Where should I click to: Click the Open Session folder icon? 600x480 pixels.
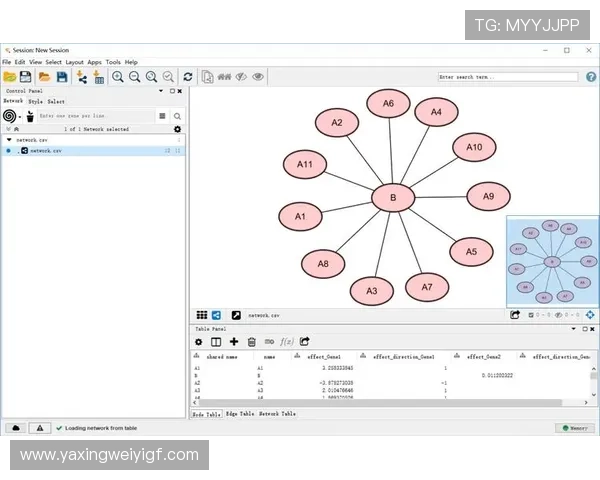pos(10,77)
